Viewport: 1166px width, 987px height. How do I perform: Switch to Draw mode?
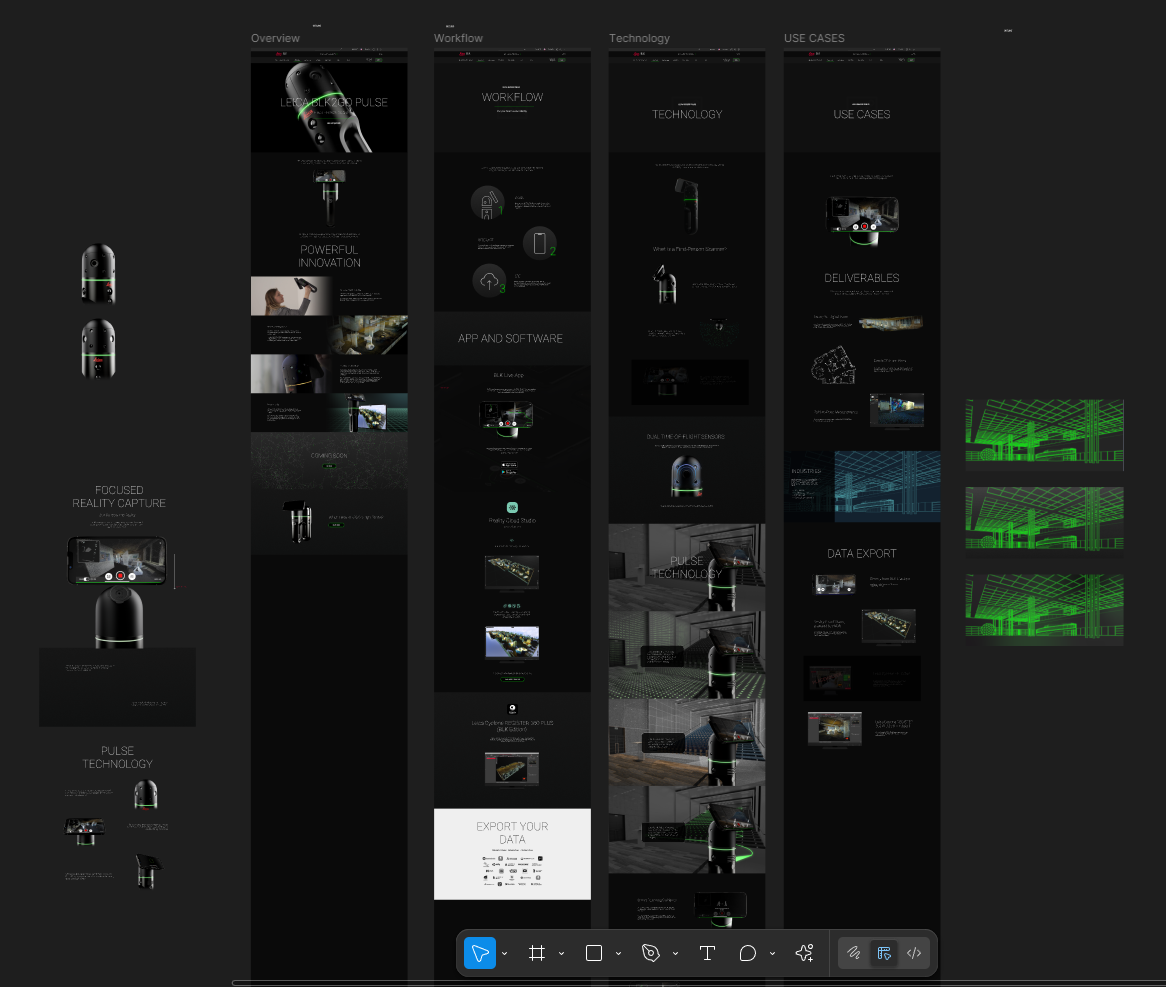click(x=855, y=953)
